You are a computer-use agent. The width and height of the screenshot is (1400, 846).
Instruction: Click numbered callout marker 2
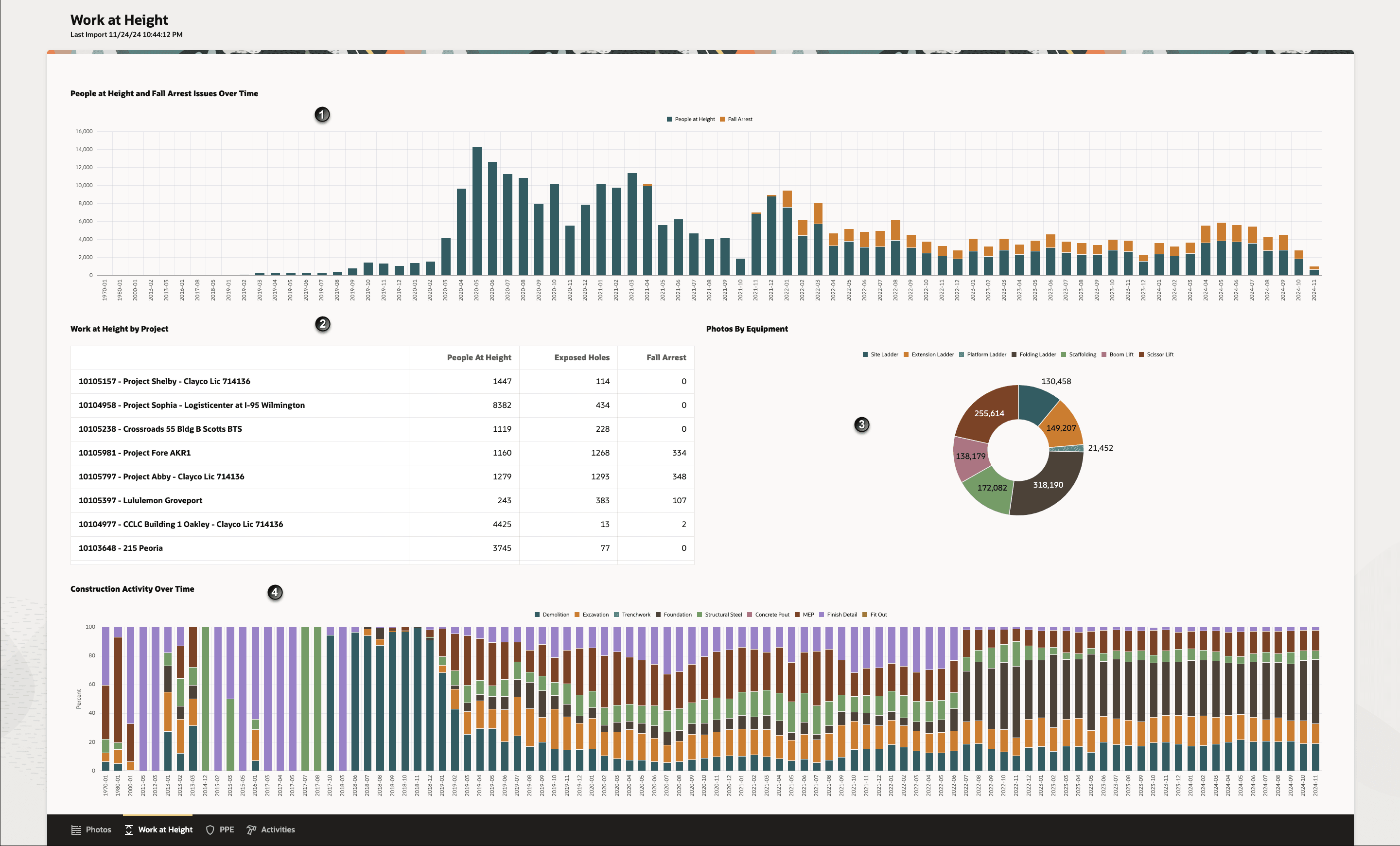(323, 324)
